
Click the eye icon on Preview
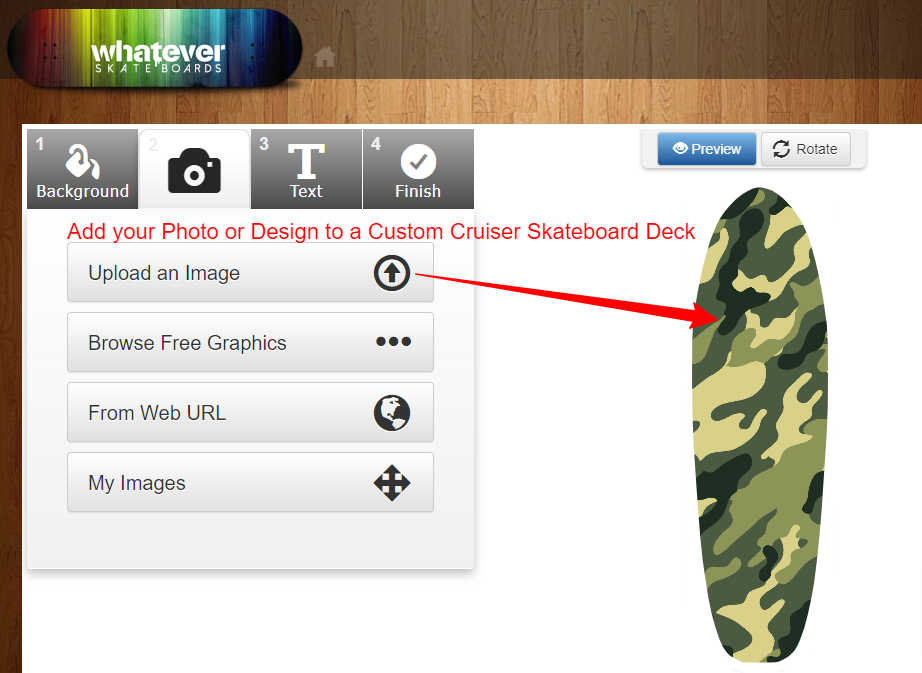[680, 148]
